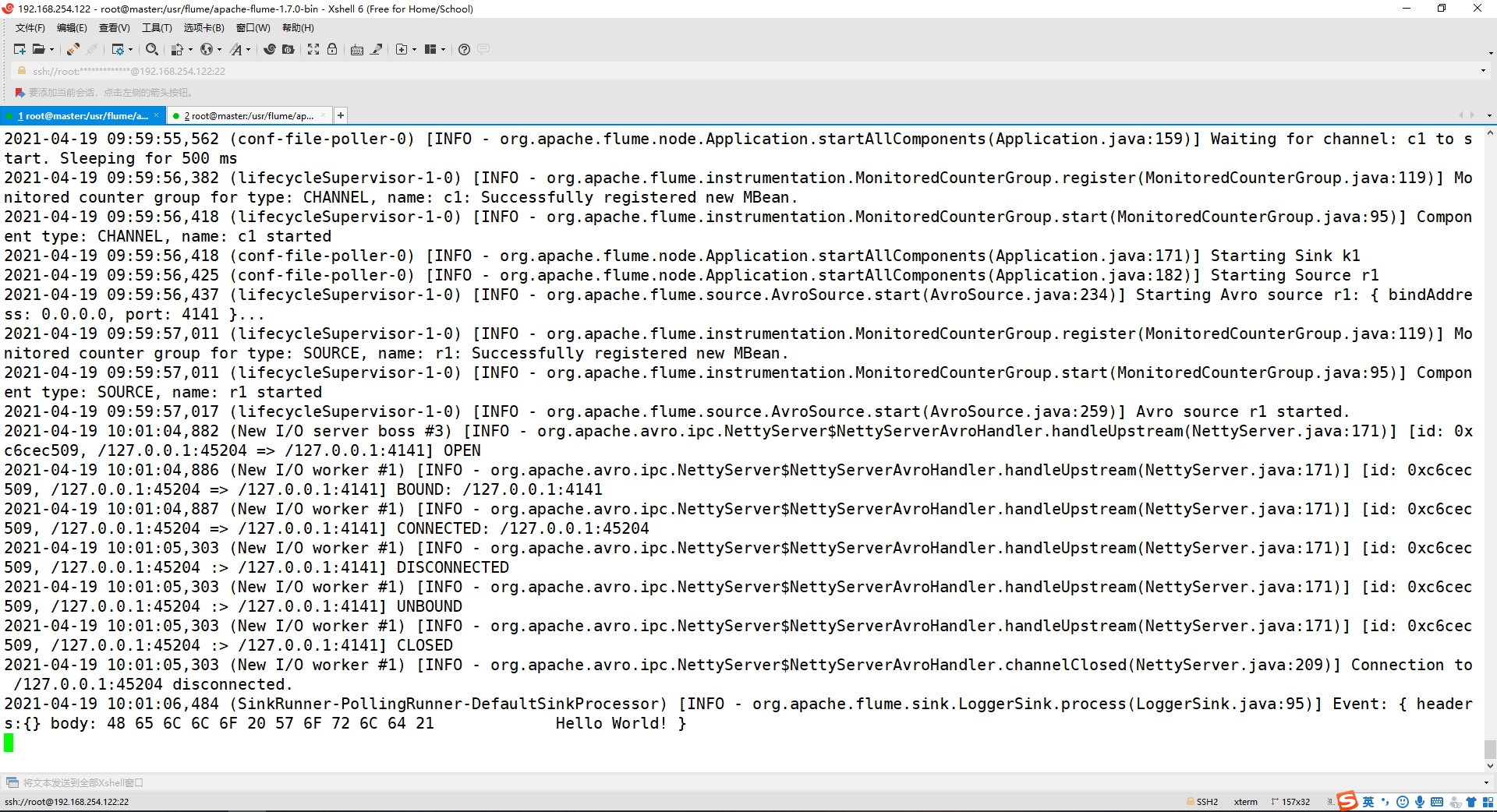Screen dimensions: 1497x812
Task: Open help question mark icon
Action: point(464,49)
